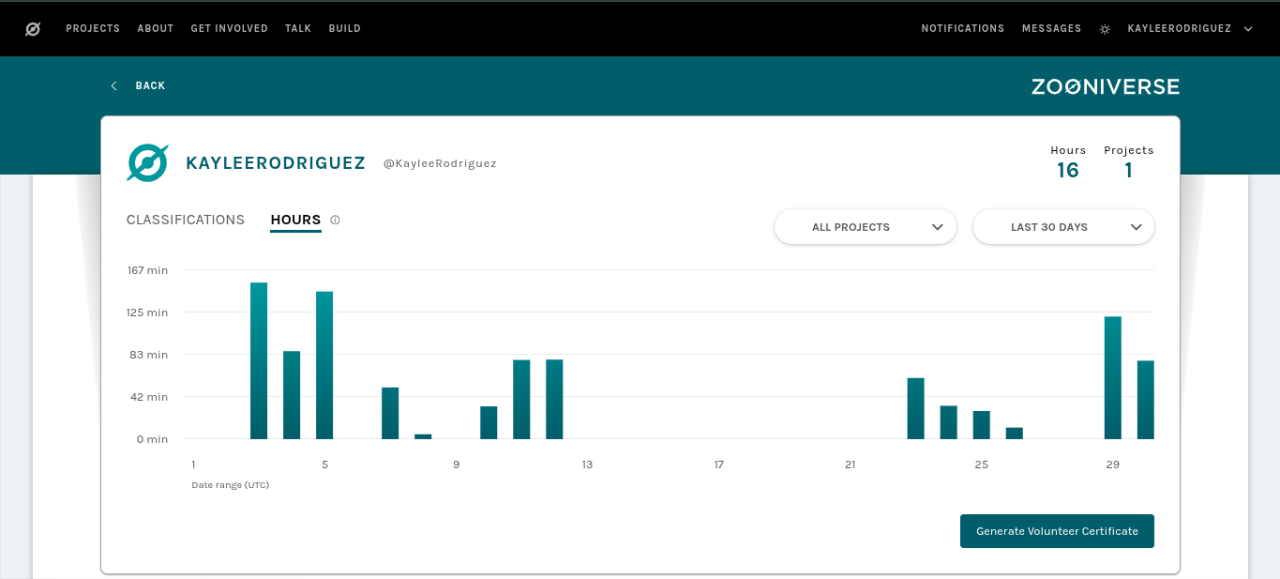Click the chart bar for day 29
Viewport: 1280px width, 579px height.
click(x=1112, y=378)
